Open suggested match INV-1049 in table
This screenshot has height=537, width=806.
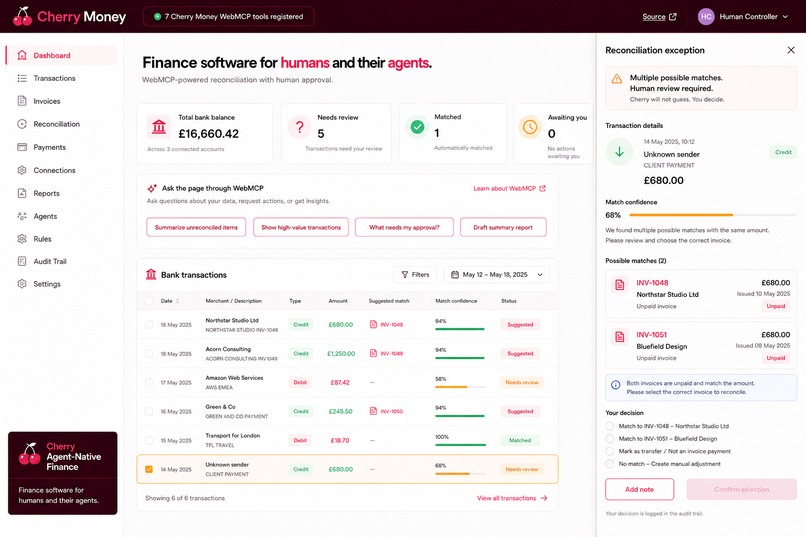387,354
